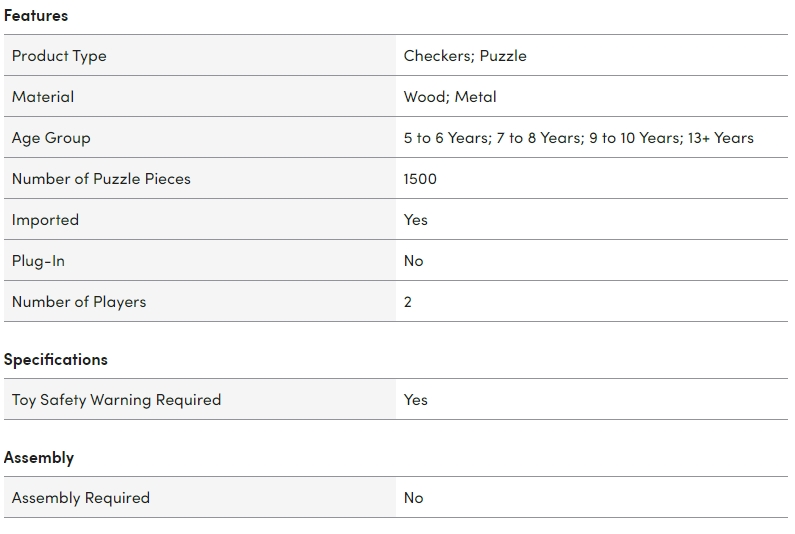Select the Material row label
The width and height of the screenshot is (795, 534).
(43, 97)
